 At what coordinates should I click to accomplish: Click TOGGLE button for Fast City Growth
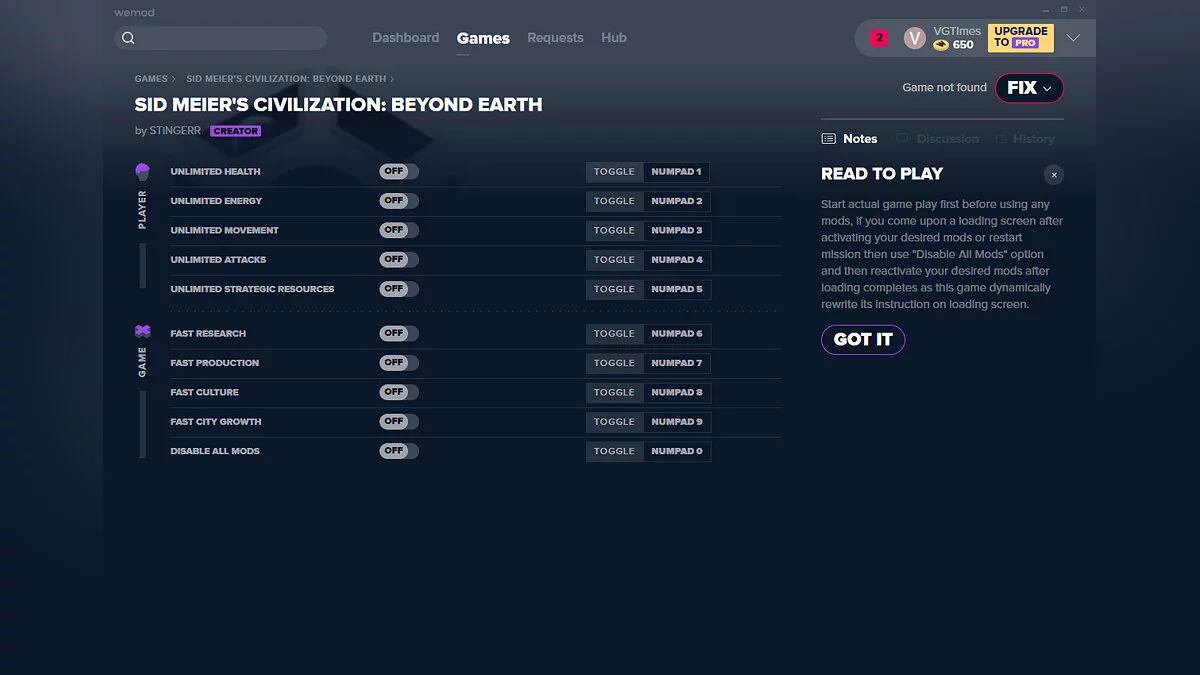tap(614, 422)
